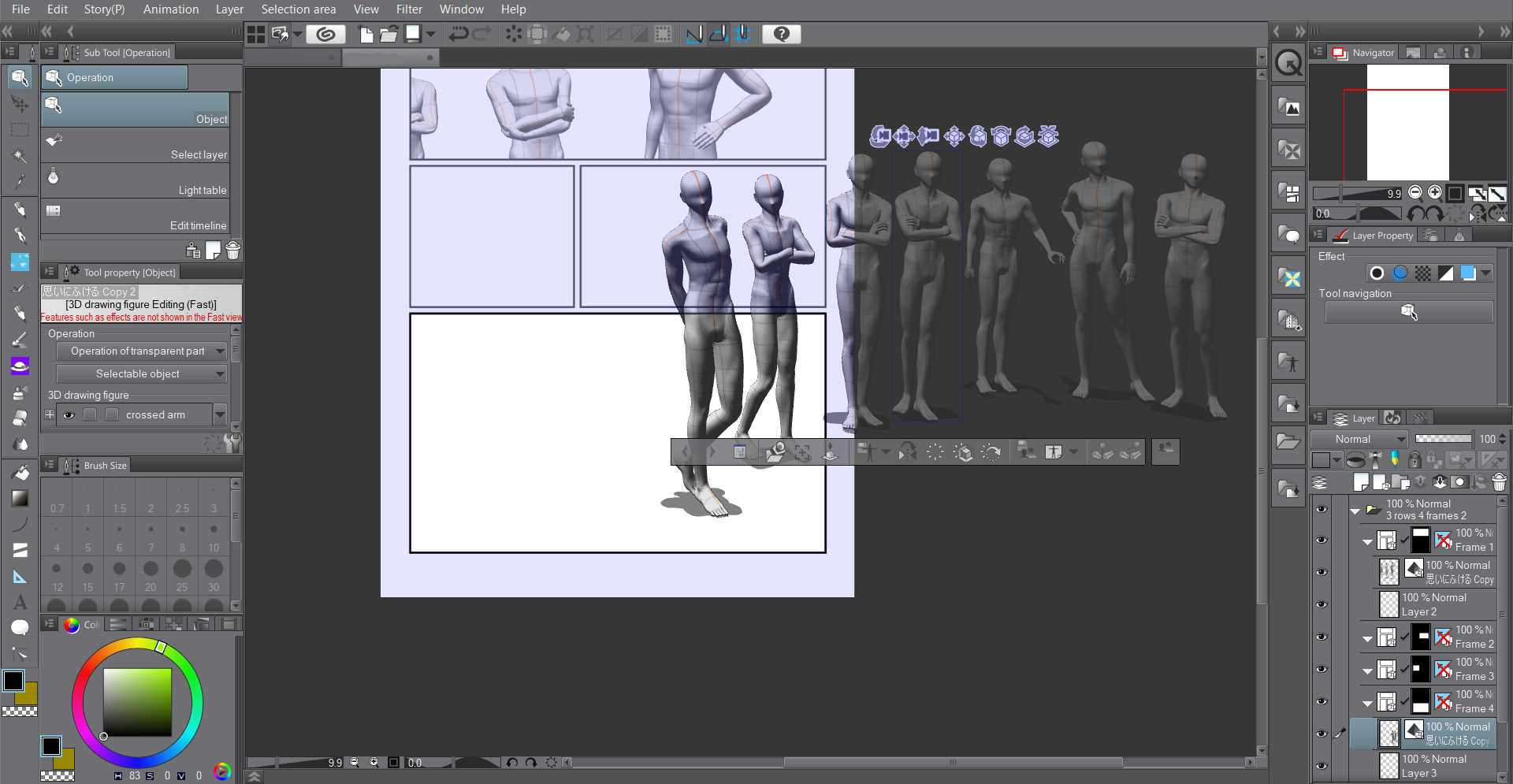Open the Animation menu
This screenshot has width=1513, height=784.
170,9
